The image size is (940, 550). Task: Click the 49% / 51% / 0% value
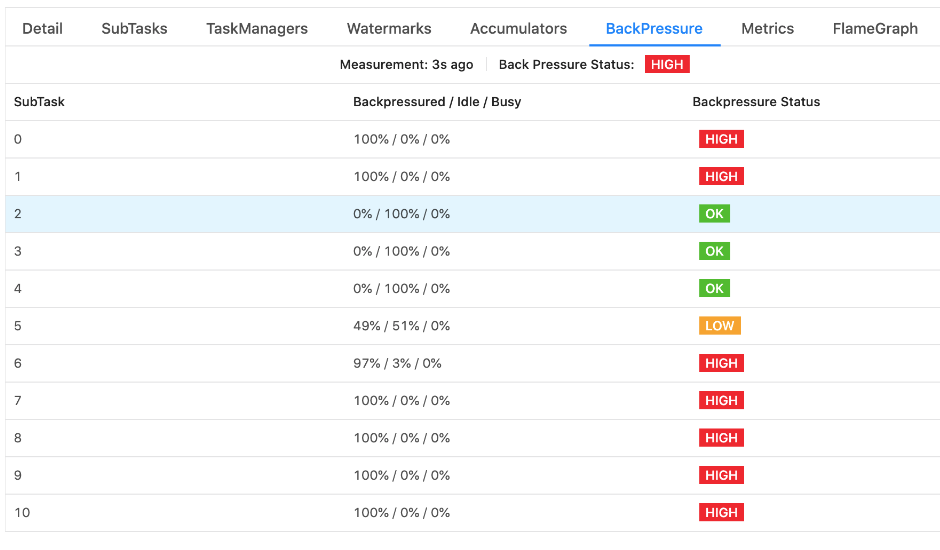(x=401, y=326)
